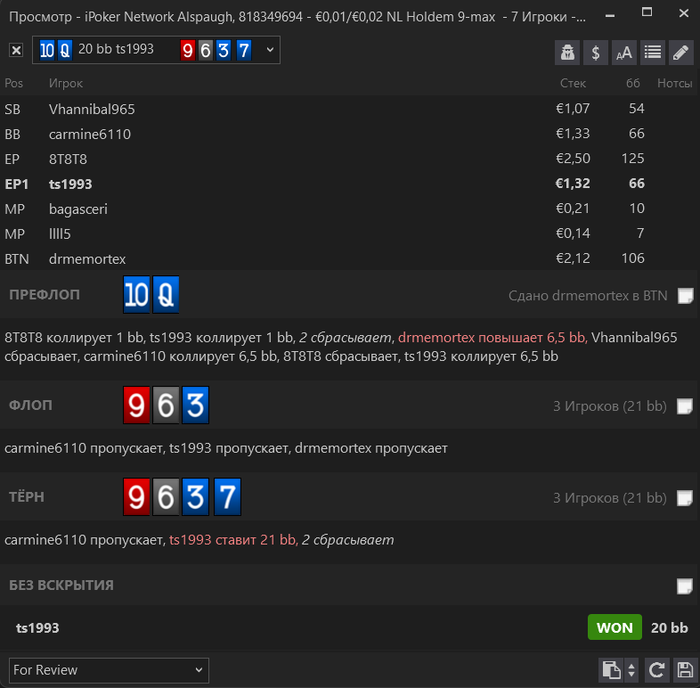Click the save floppy disk icon
This screenshot has height=688, width=700.
pyautogui.click(x=685, y=670)
